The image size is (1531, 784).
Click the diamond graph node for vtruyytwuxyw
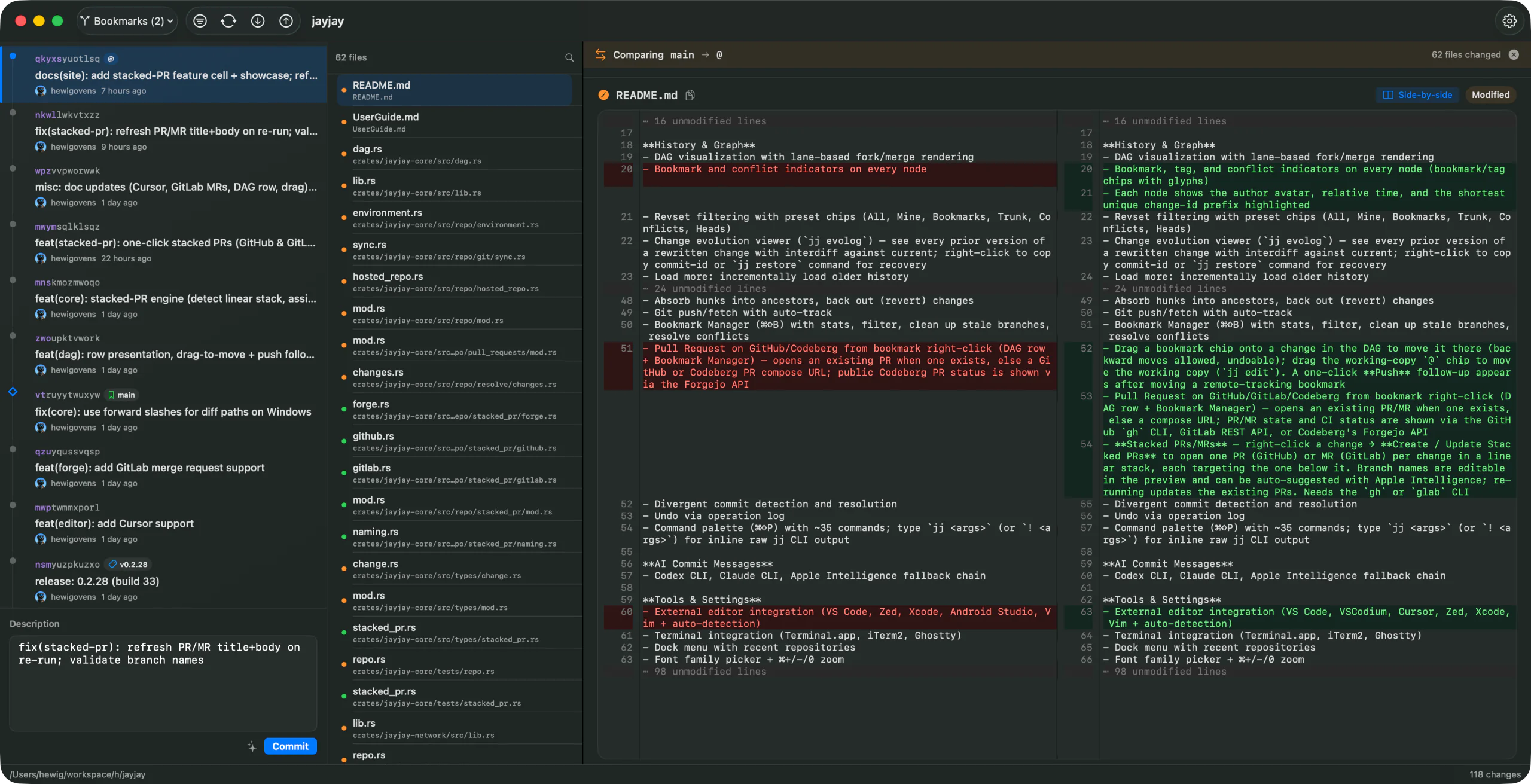pos(13,392)
